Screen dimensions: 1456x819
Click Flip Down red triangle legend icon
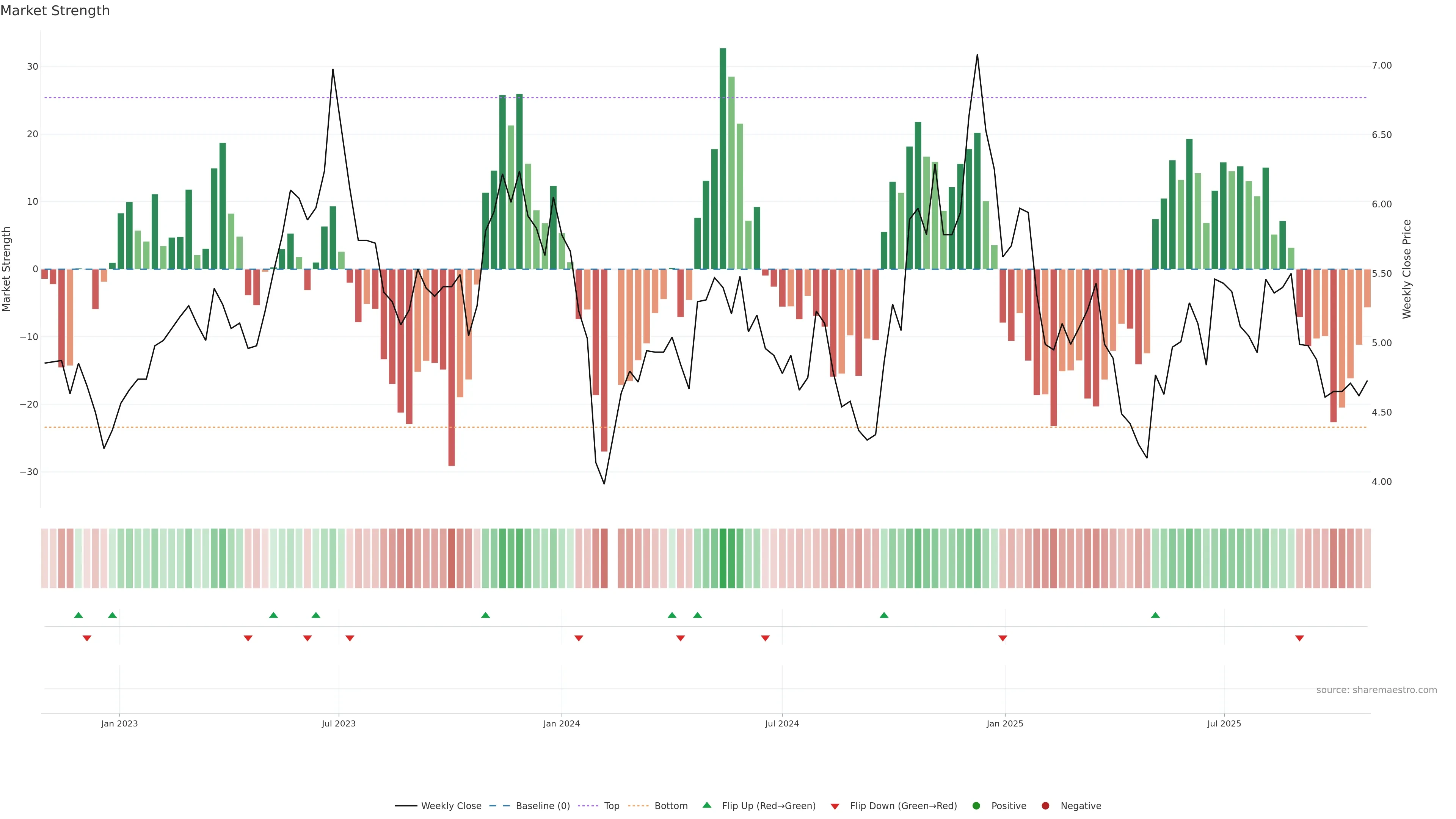point(835,806)
